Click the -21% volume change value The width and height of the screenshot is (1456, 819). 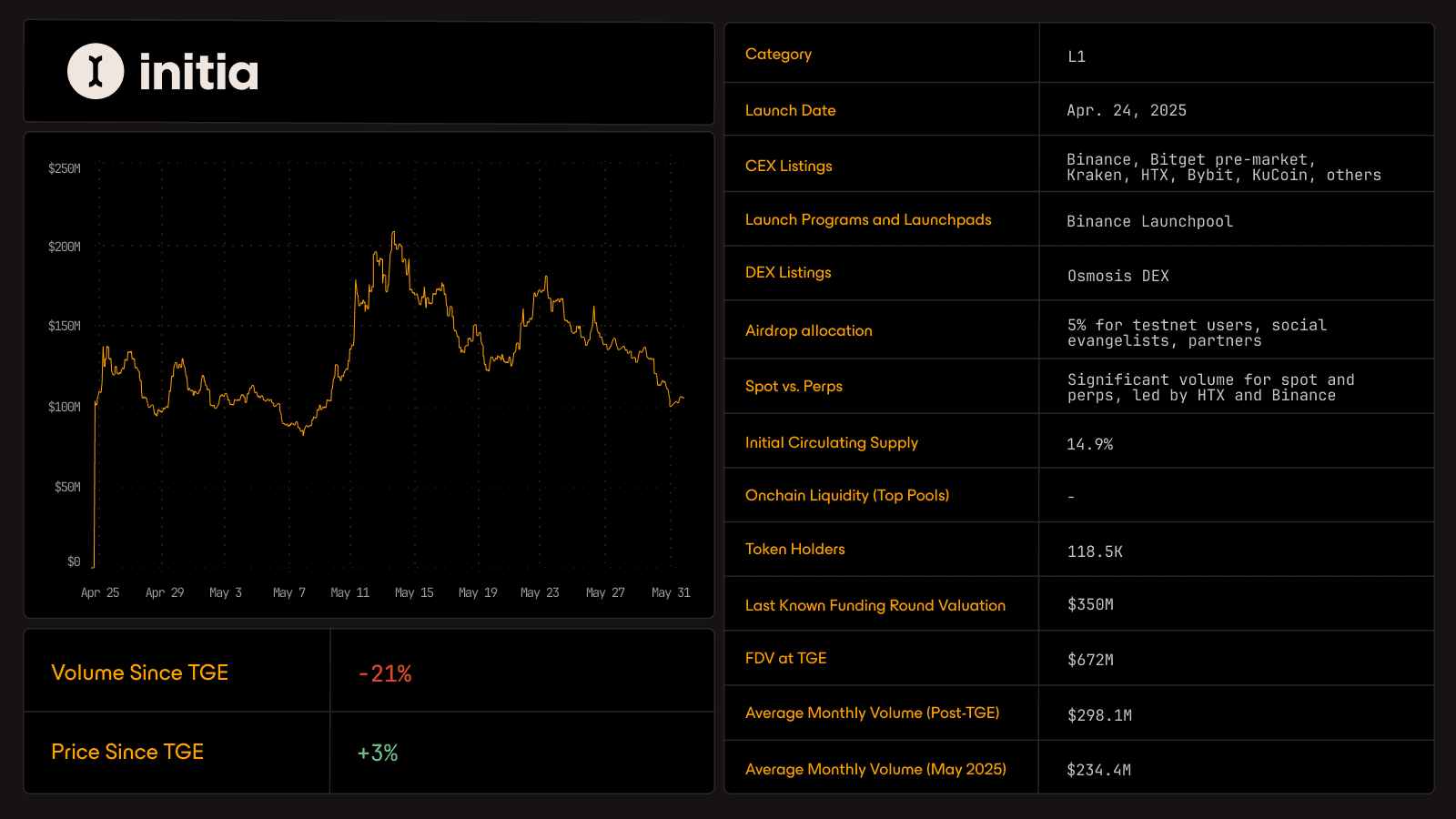[385, 673]
